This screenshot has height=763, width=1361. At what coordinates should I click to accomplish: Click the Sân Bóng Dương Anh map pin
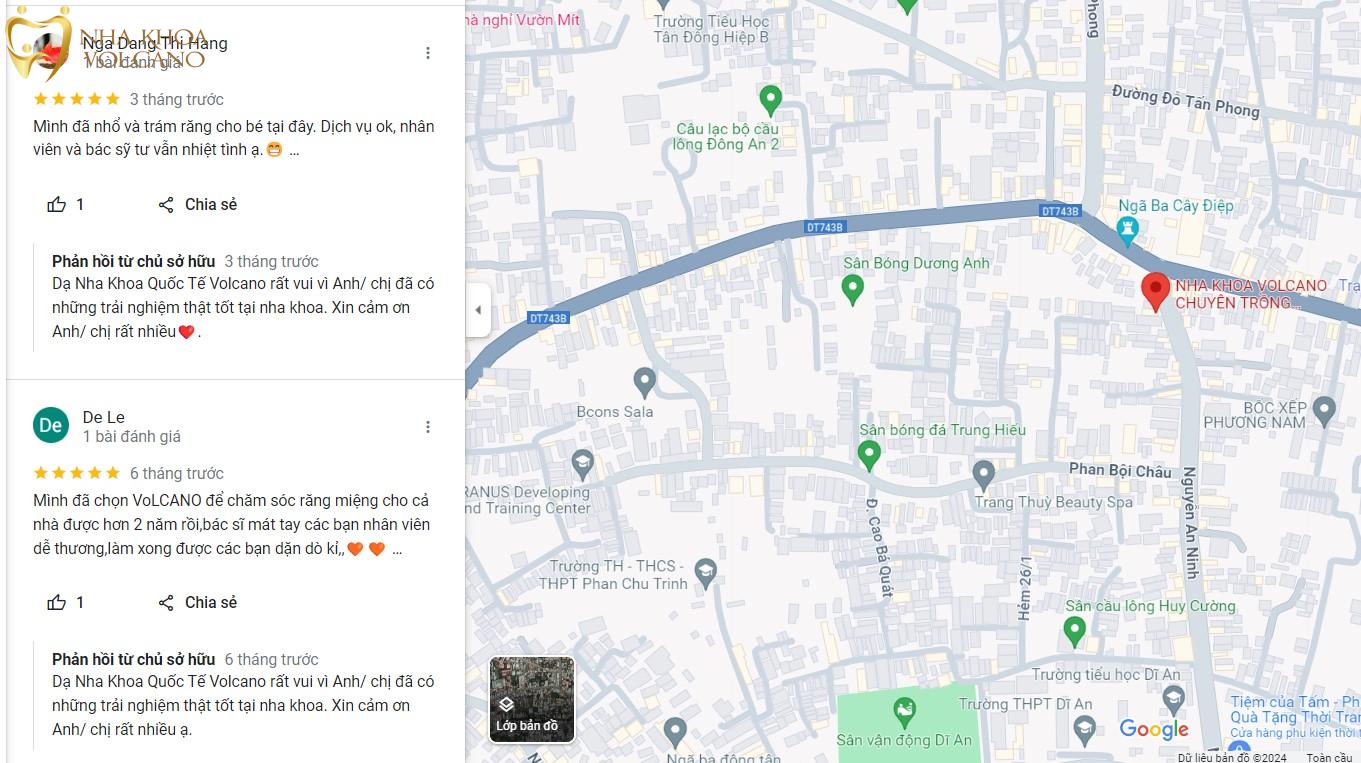point(853,290)
